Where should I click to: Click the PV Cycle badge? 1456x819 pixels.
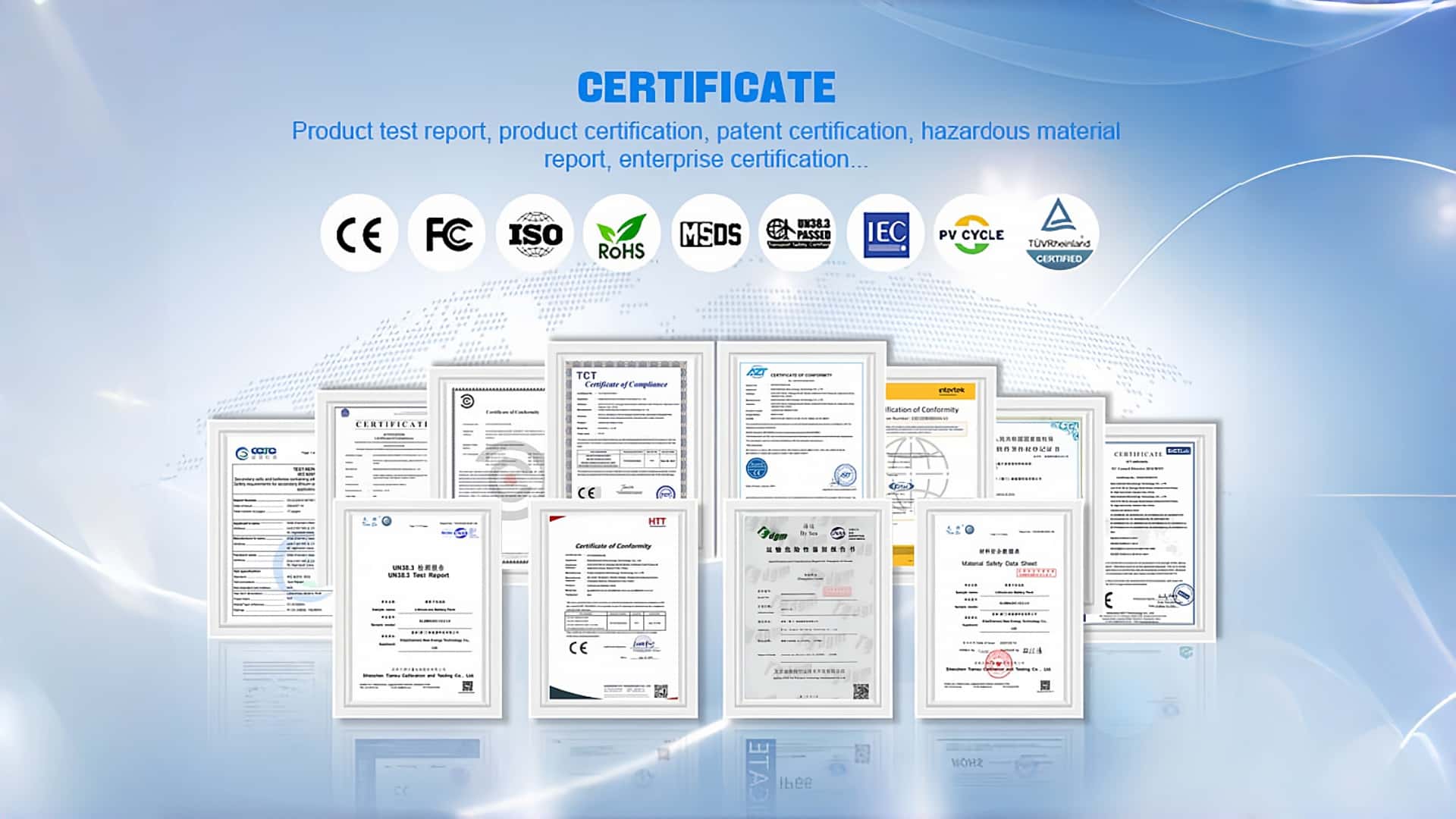pos(971,234)
